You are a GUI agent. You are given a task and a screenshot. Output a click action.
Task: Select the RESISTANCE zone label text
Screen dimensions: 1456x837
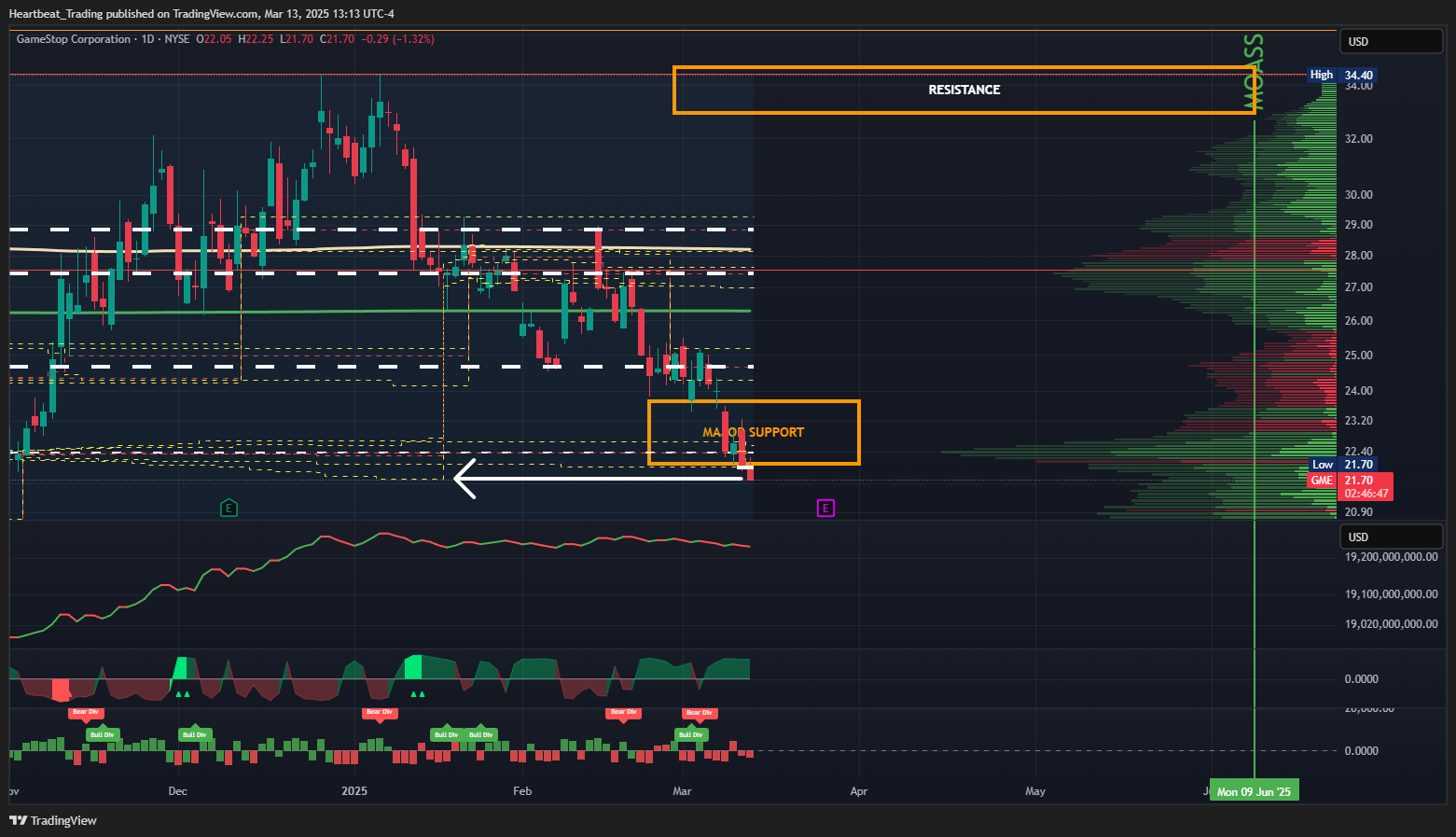point(964,91)
